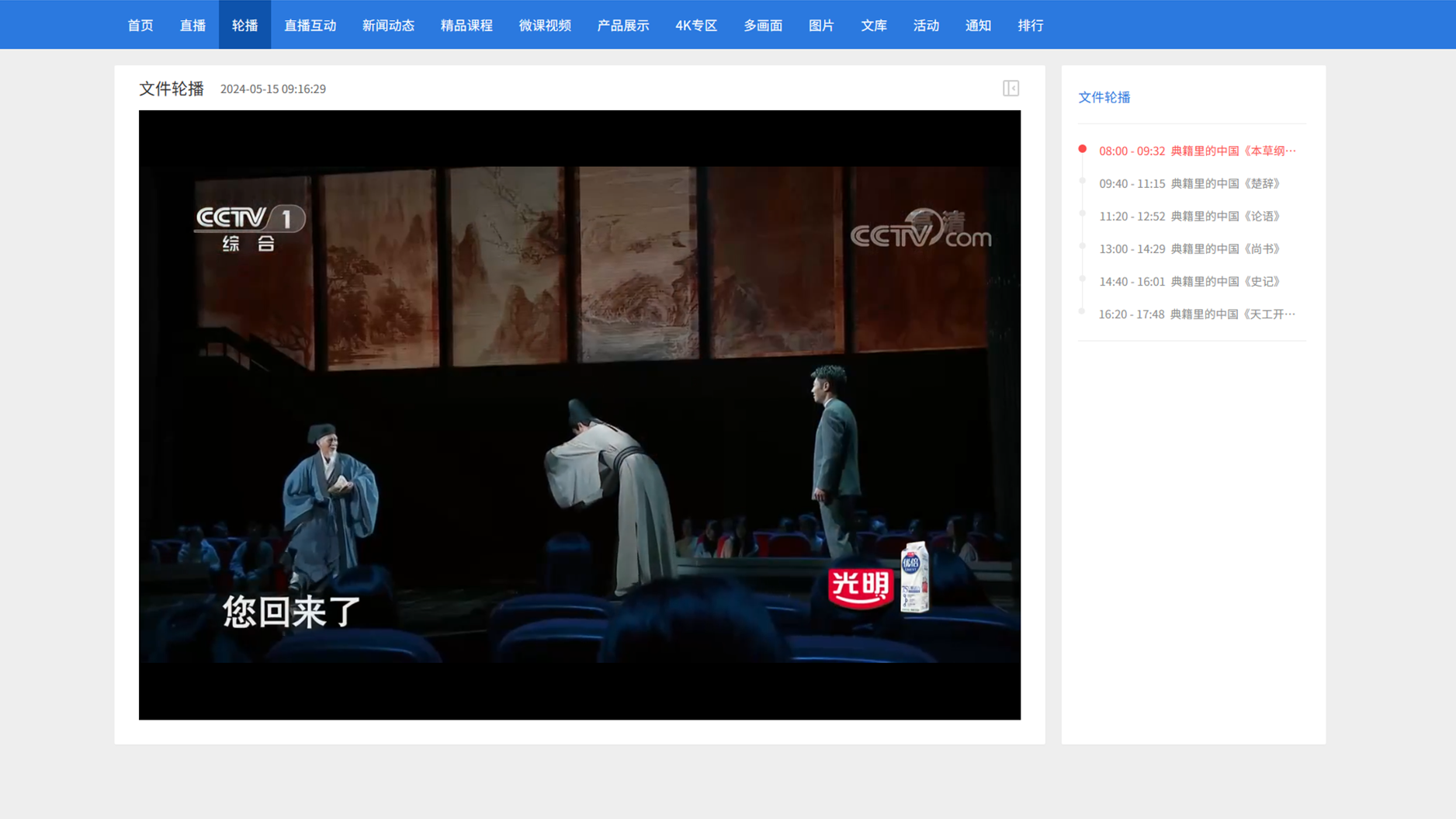This screenshot has width=1456, height=819.
Task: Click the video player area
Action: click(x=580, y=415)
